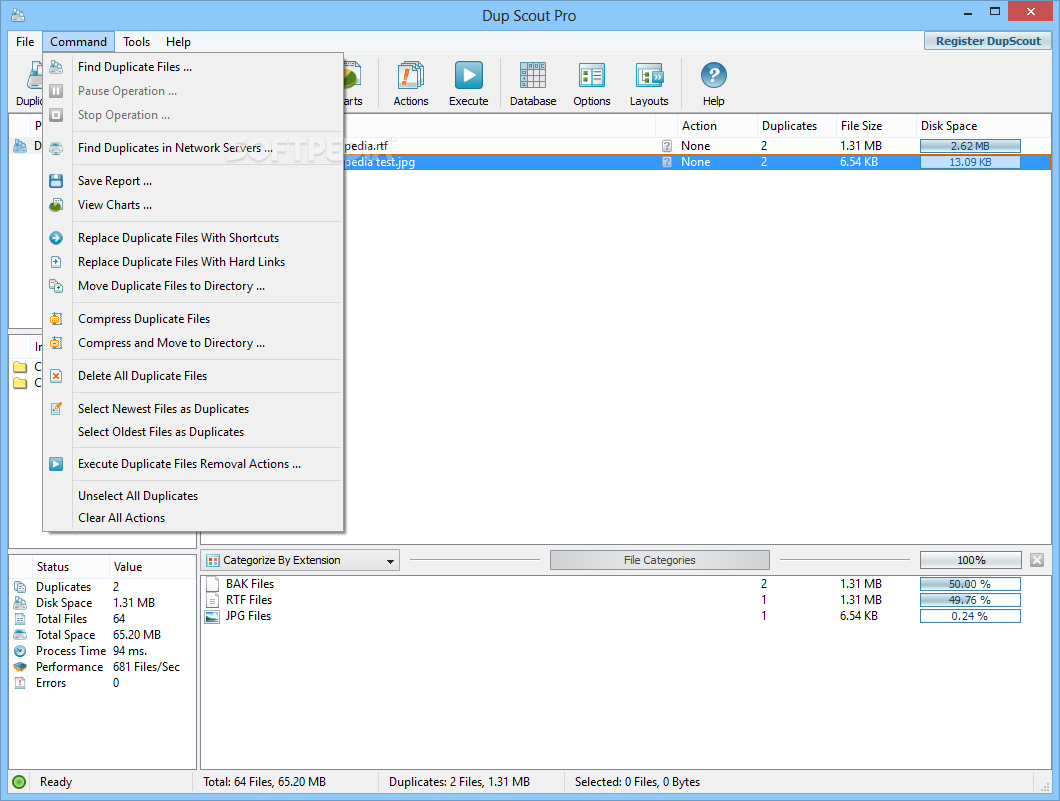Click the File Categories button
The image size is (1060, 801).
pyautogui.click(x=659, y=560)
